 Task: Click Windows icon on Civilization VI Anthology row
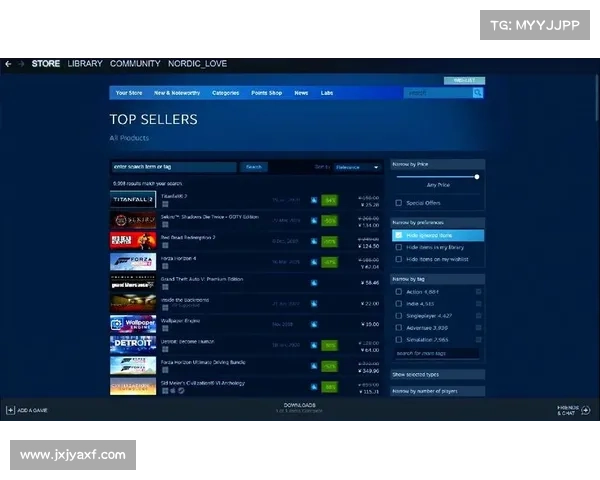pos(165,391)
